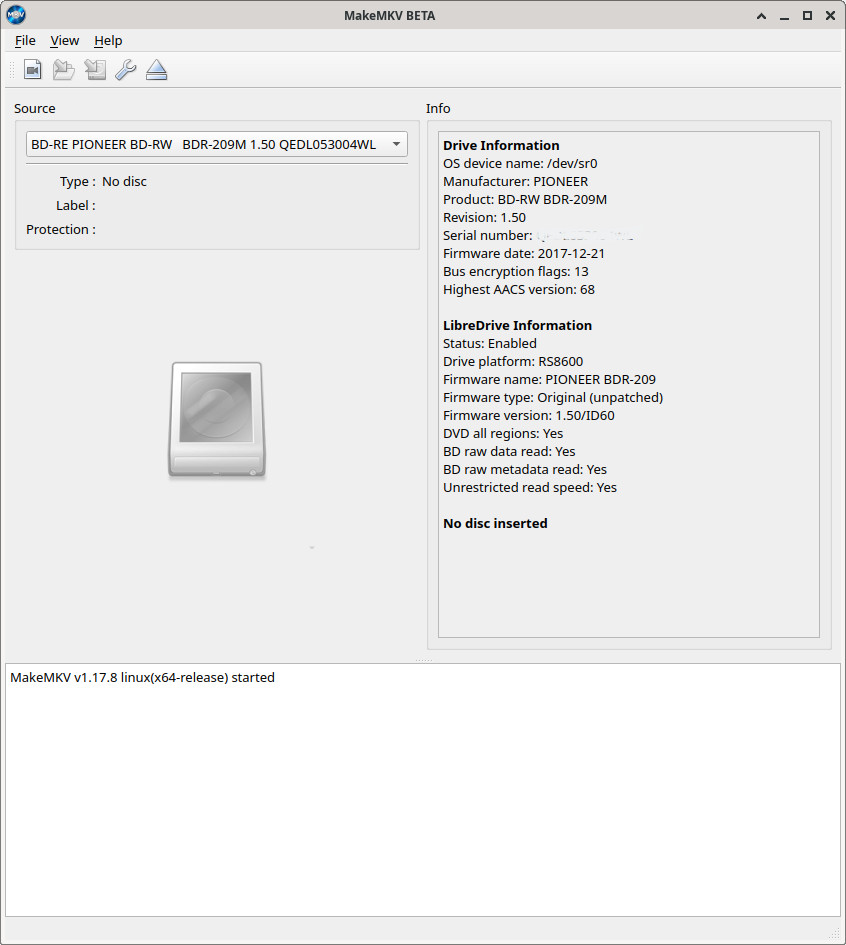846x945 pixels.
Task: Click the 'No disc inserted' message
Action: (x=495, y=524)
